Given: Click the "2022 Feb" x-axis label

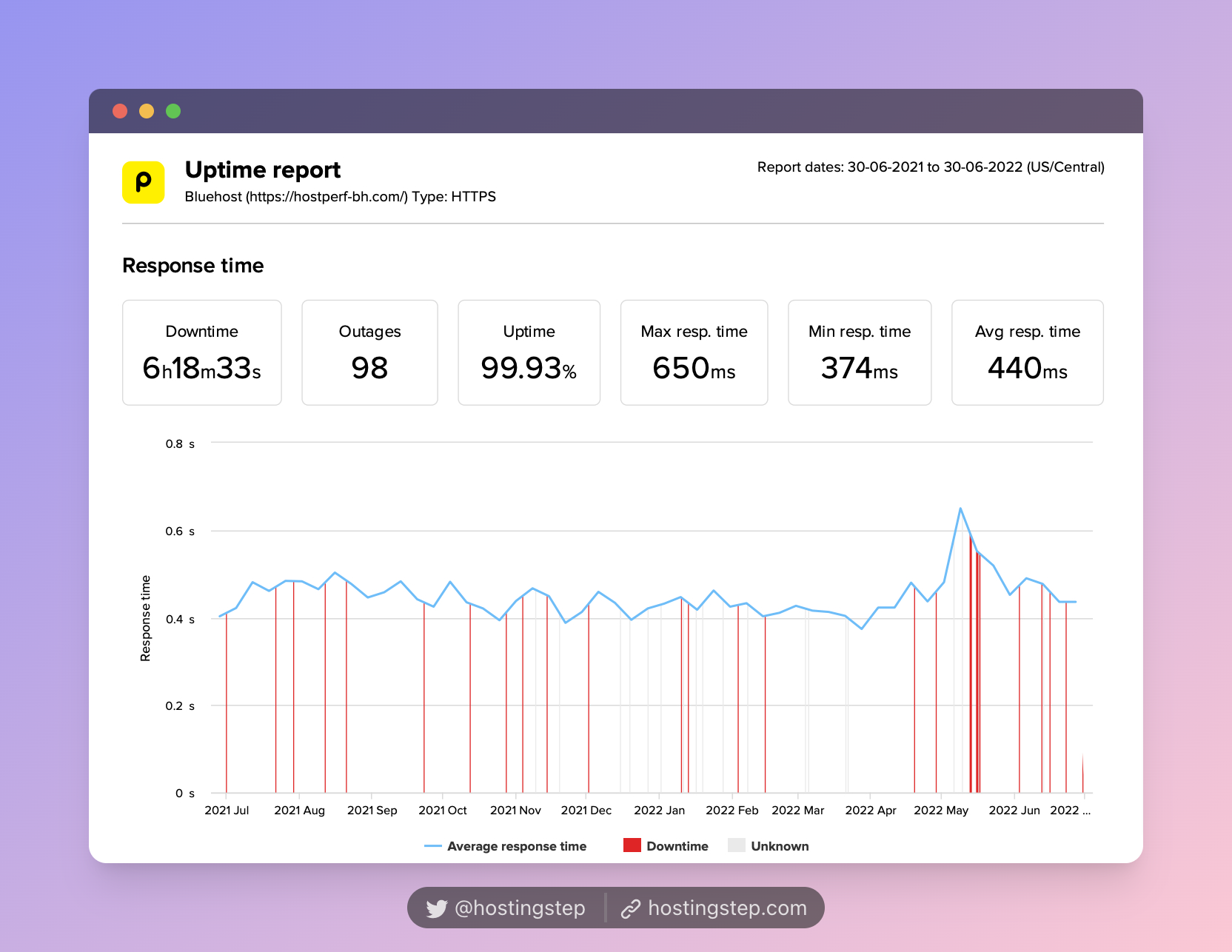Looking at the screenshot, I should [x=732, y=811].
